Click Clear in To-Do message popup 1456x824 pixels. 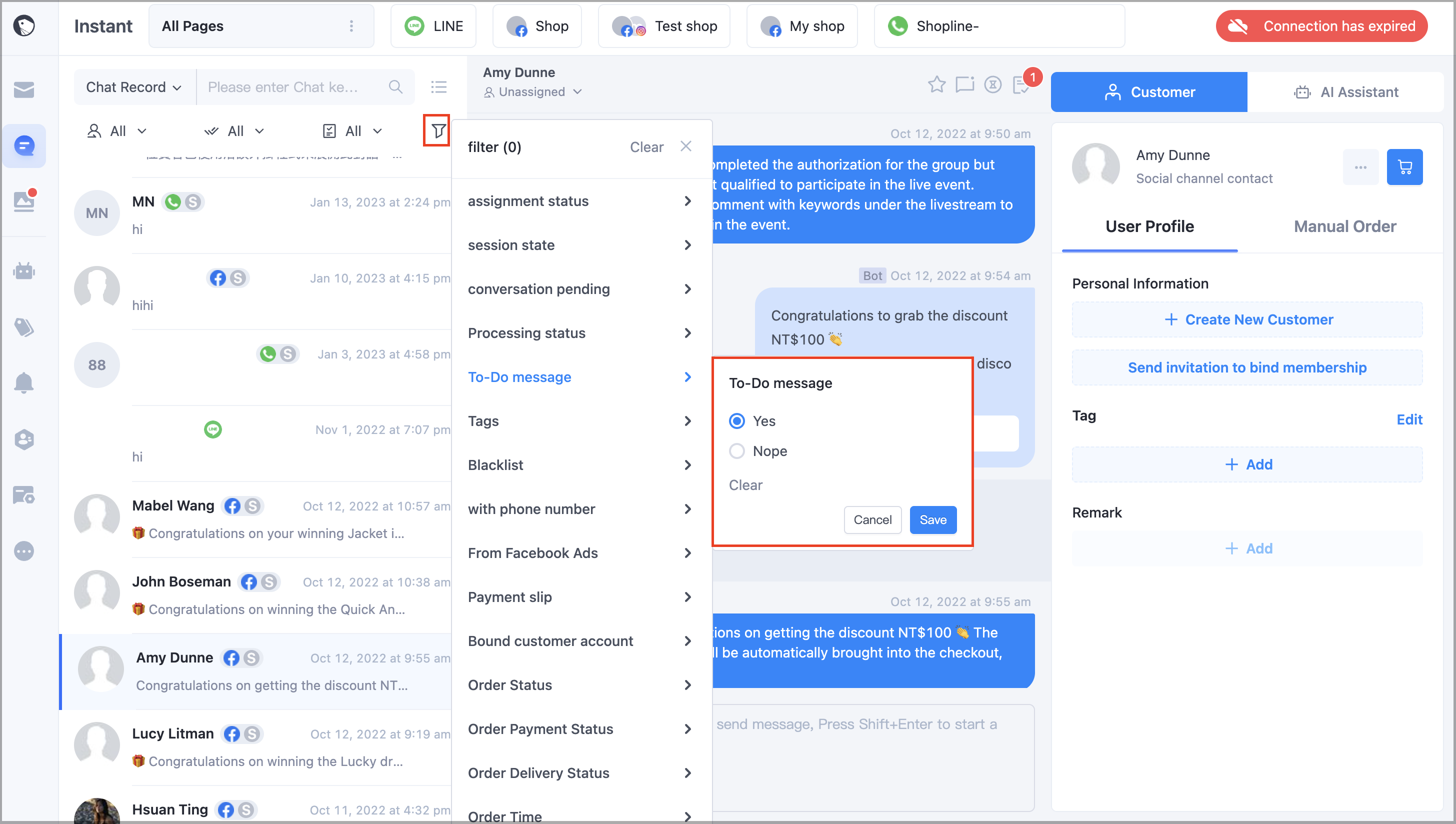pos(745,484)
